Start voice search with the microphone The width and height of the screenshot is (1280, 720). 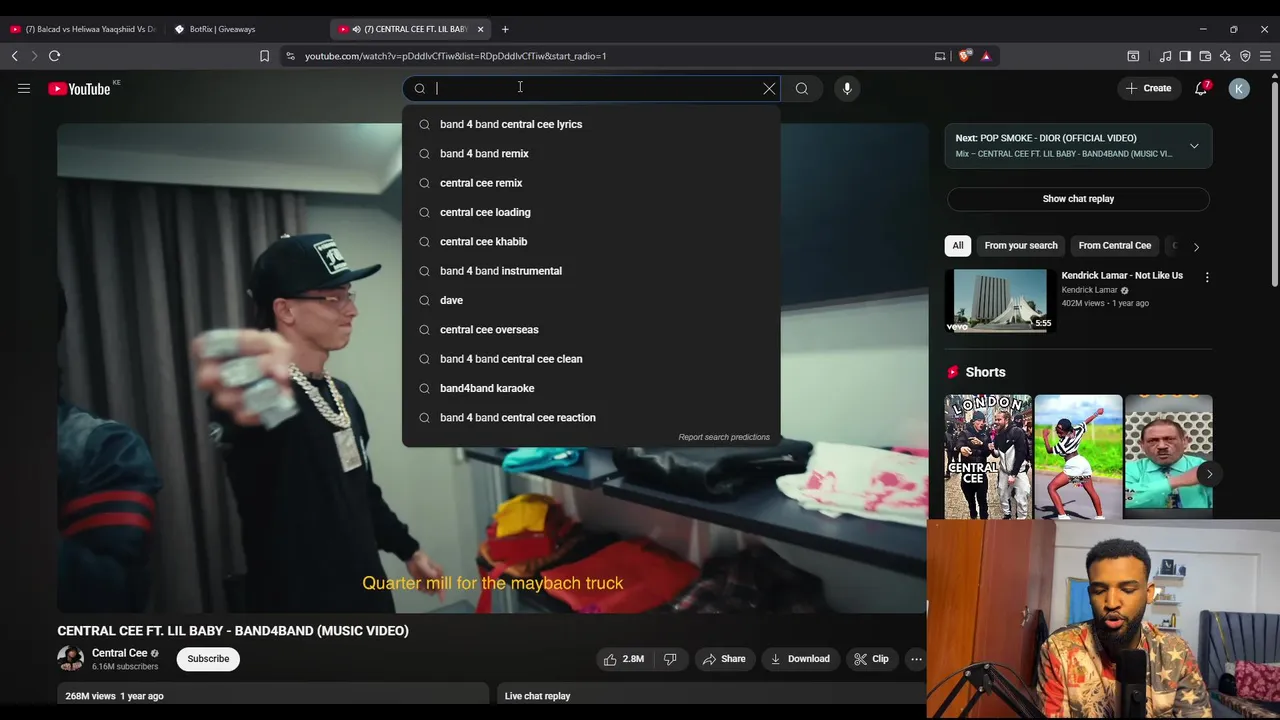[x=847, y=88]
